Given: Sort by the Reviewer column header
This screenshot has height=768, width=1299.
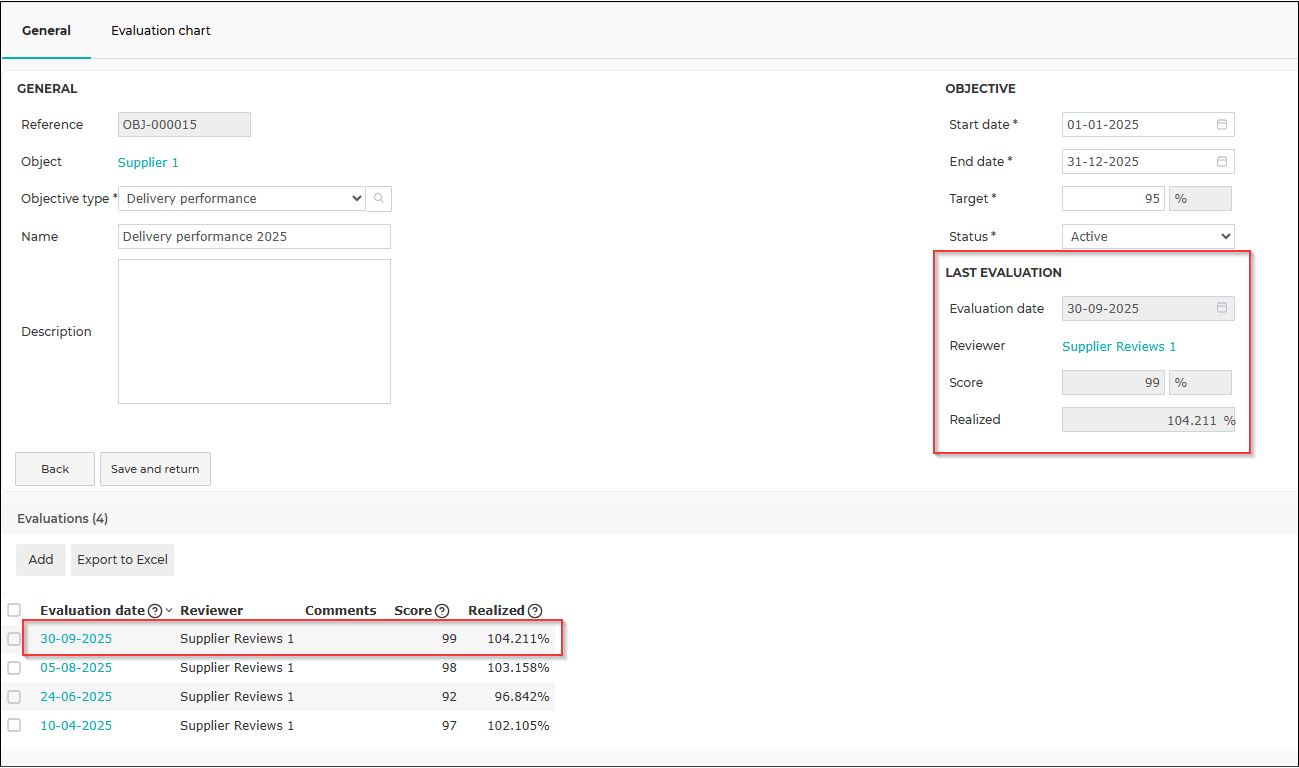Looking at the screenshot, I should 211,611.
